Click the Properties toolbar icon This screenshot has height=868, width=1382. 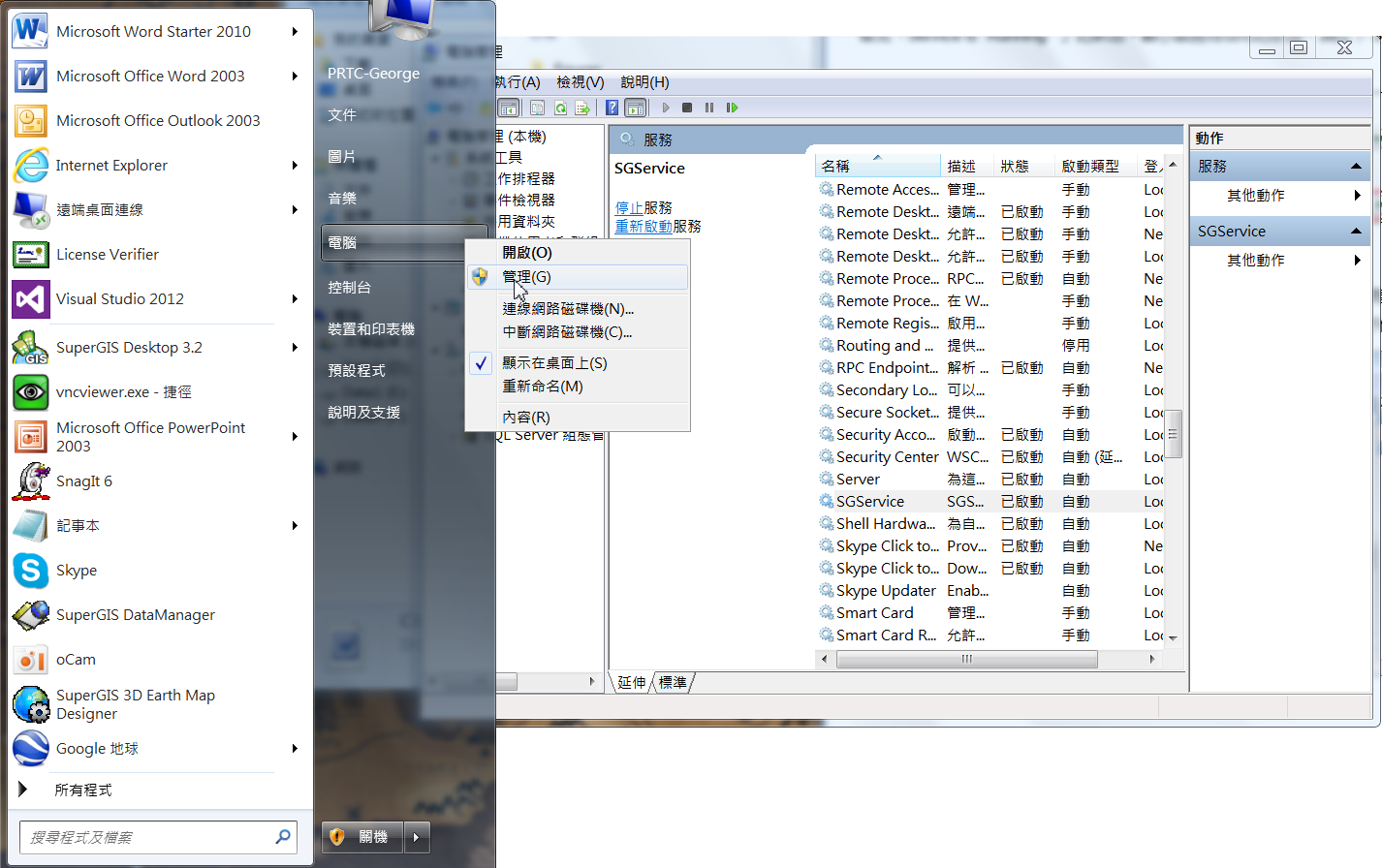point(537,108)
